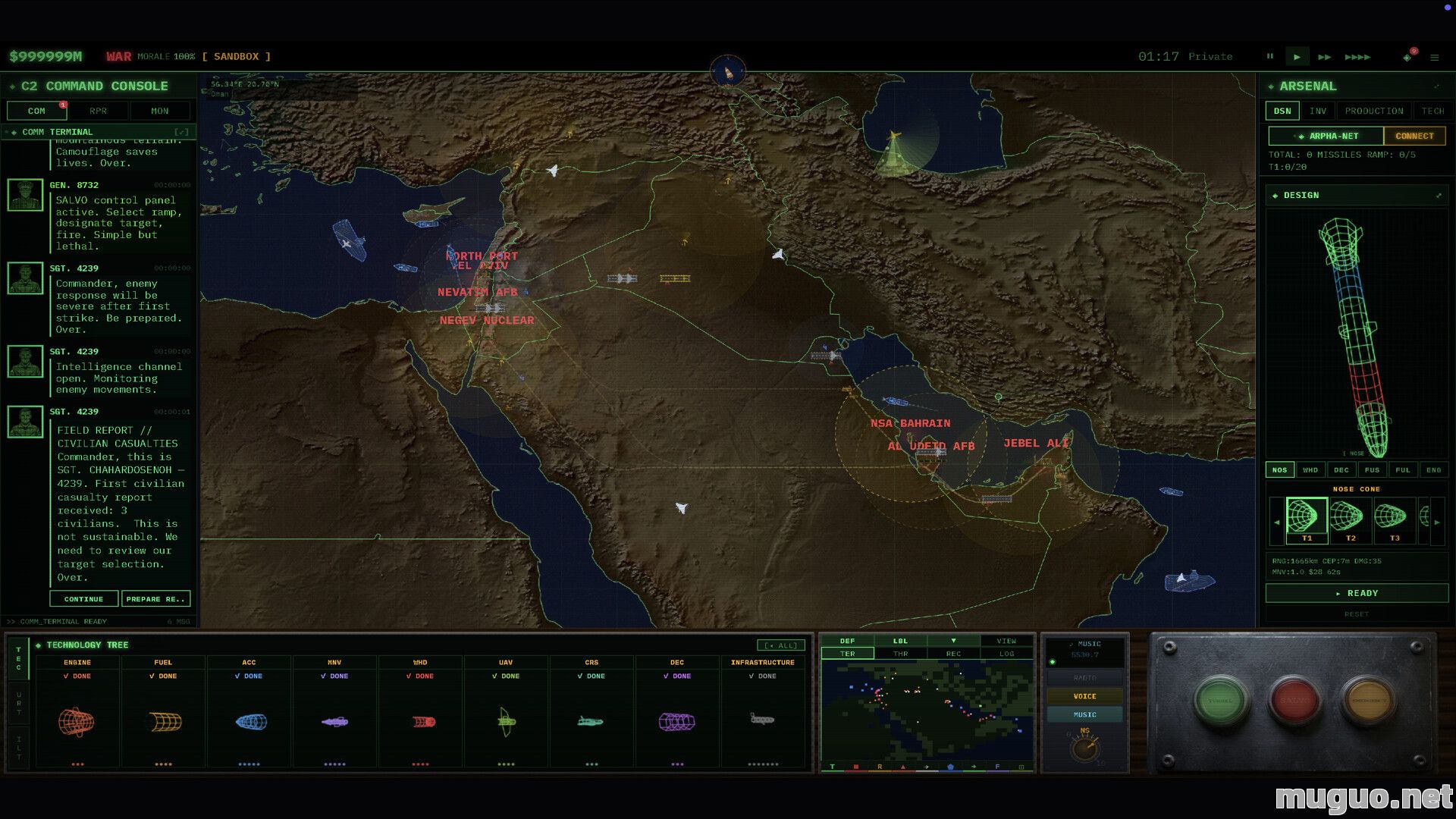The height and width of the screenshot is (819, 1456).
Task: Expand the DESIGN panel
Action: 1439,196
